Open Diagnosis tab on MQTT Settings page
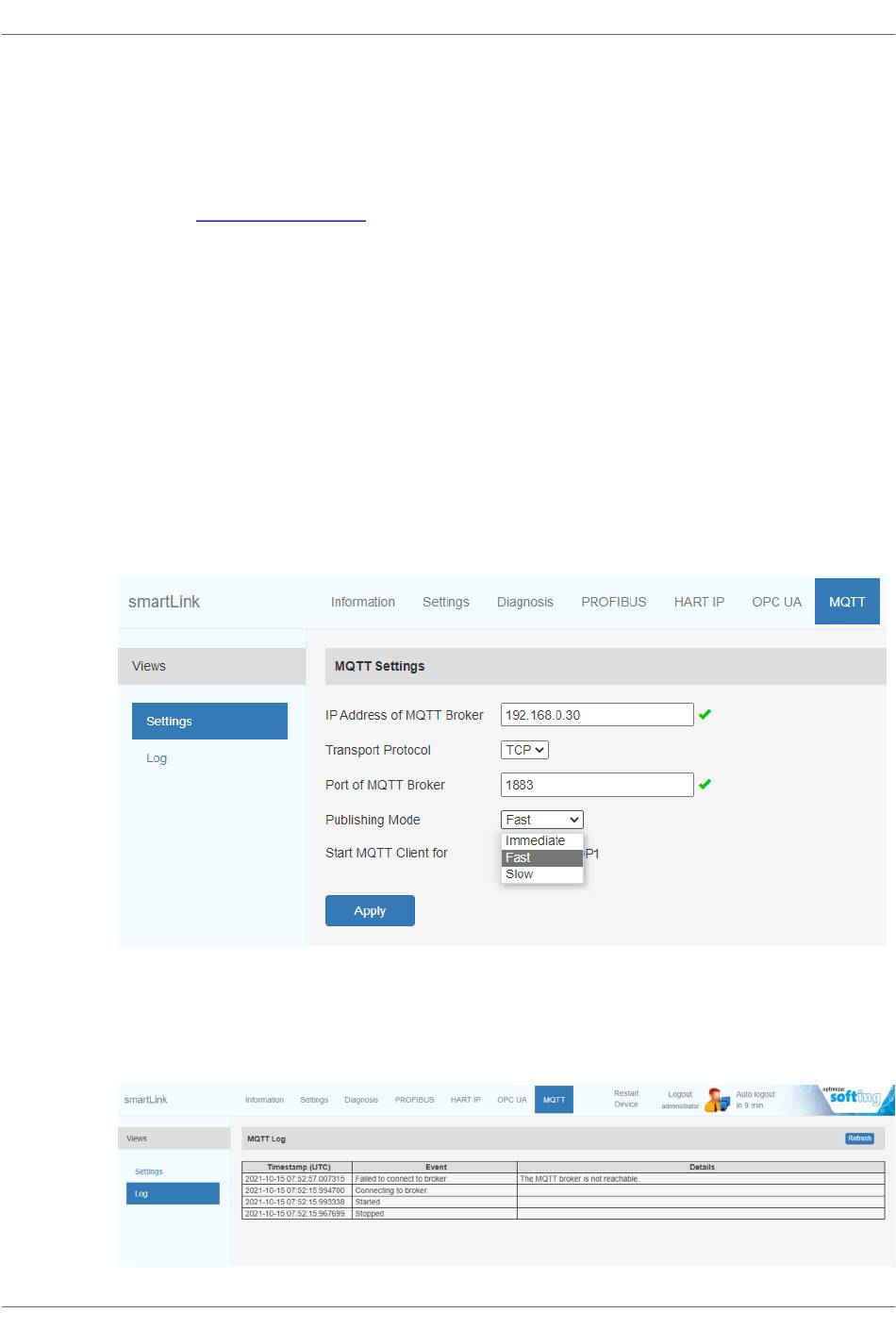Image resolution: width=896 pixels, height=1329 pixels. (524, 602)
